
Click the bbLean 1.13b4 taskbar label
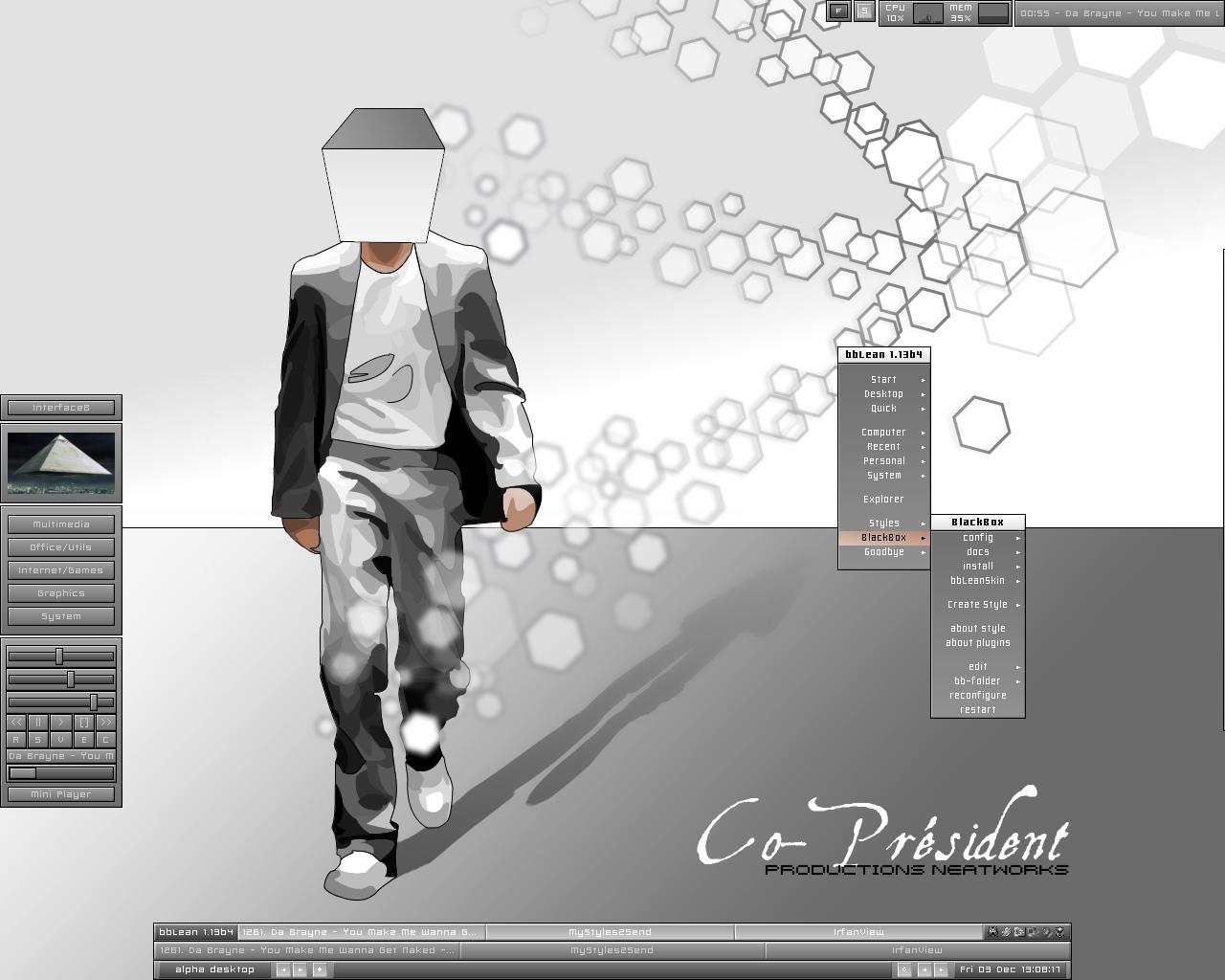click(x=196, y=932)
